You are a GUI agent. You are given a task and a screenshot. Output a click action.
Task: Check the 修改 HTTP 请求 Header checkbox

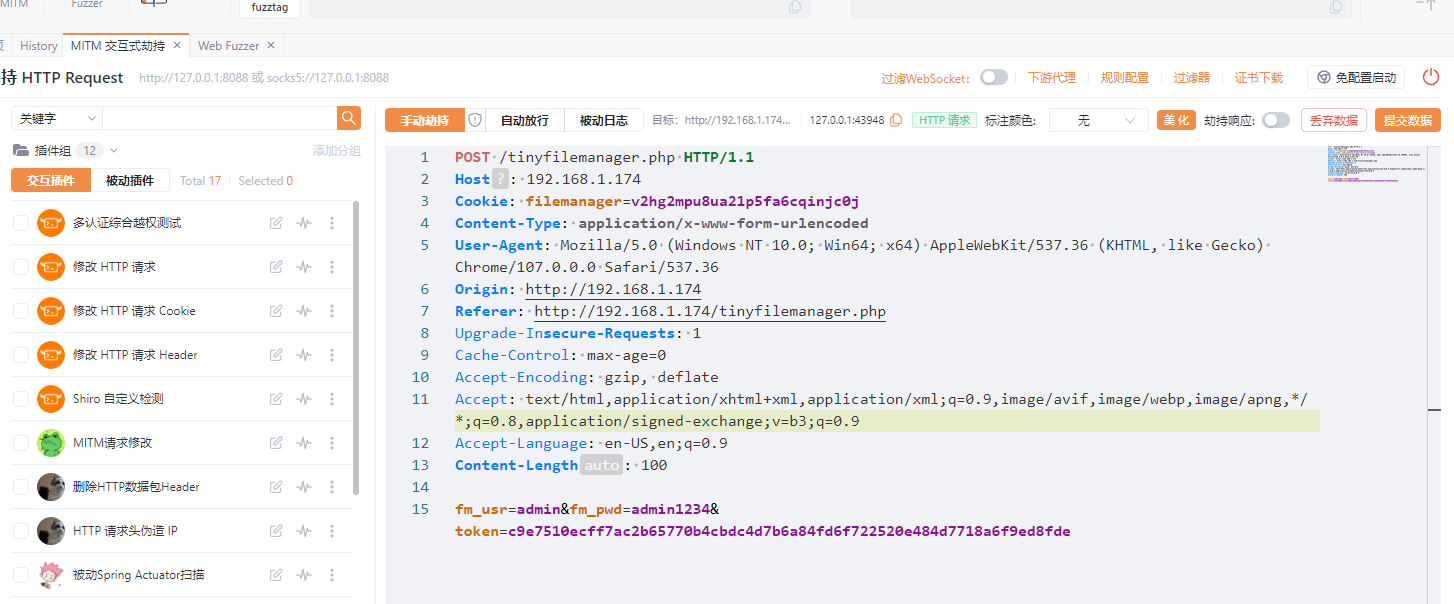[x=21, y=355]
